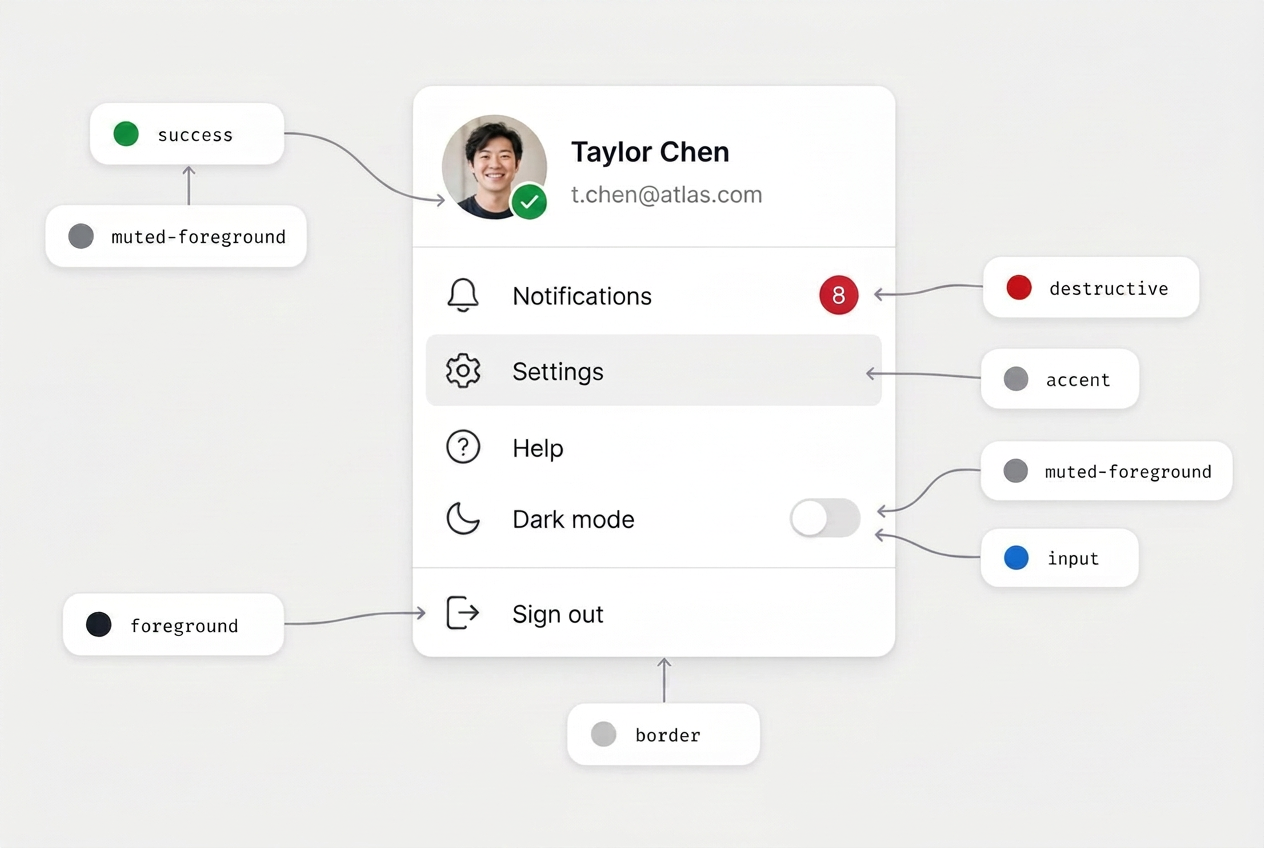The width and height of the screenshot is (1264, 848).
Task: Click the red destructive color dot
Action: coord(1019,287)
